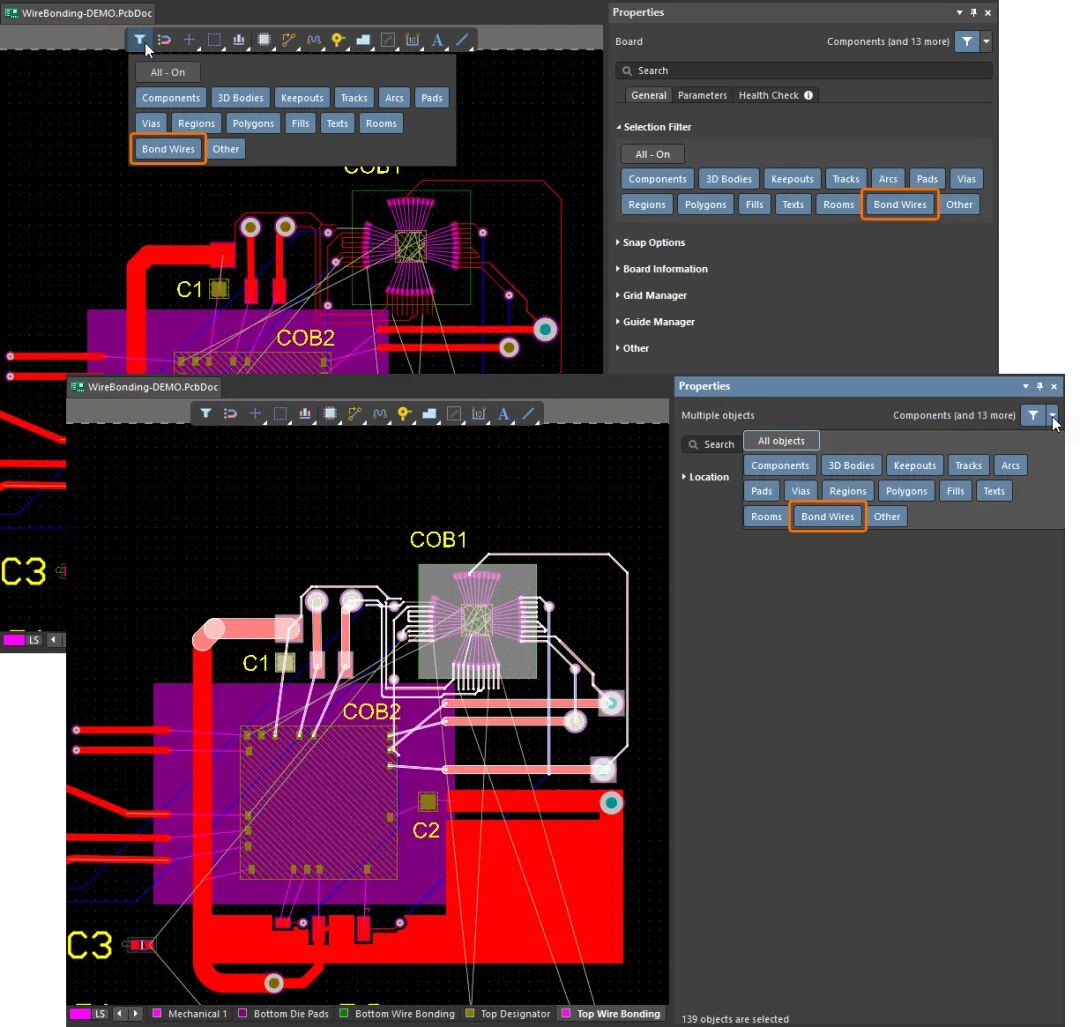The width and height of the screenshot is (1080, 1027).
Task: Click the Search field in the upper Properties panel
Action: point(804,70)
